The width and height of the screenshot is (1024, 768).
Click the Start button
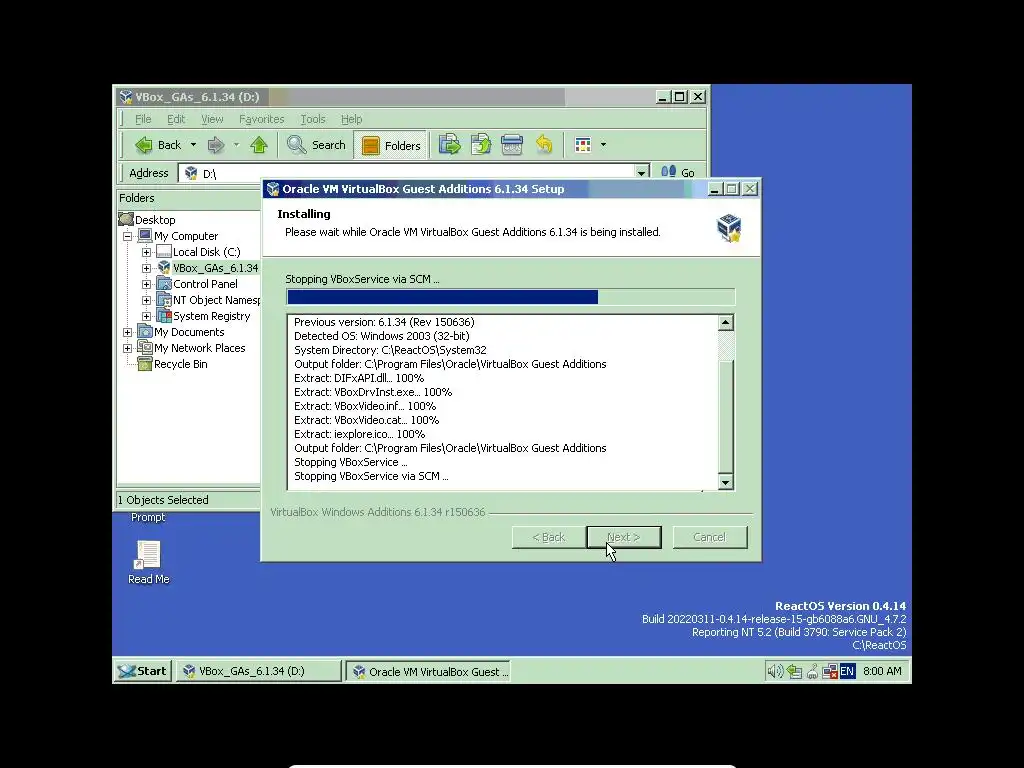click(143, 671)
